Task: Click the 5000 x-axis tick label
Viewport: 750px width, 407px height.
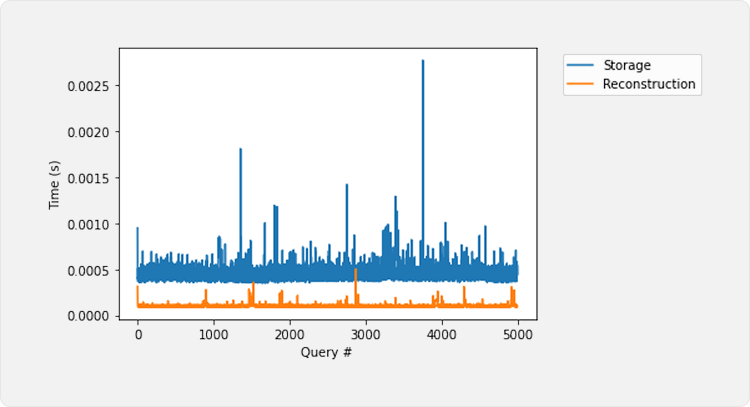Action: (x=518, y=335)
